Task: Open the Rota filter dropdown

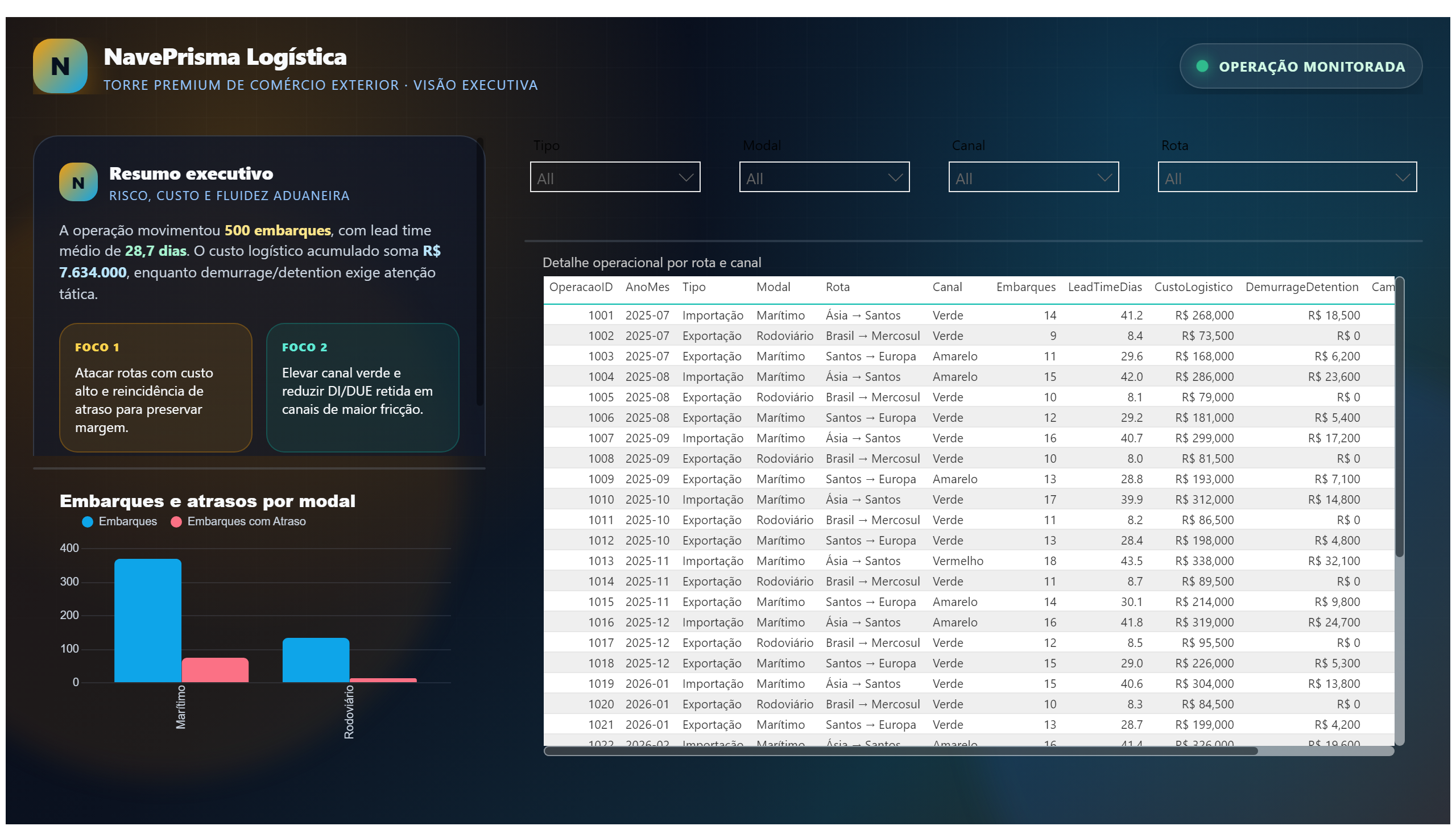Action: [1287, 177]
